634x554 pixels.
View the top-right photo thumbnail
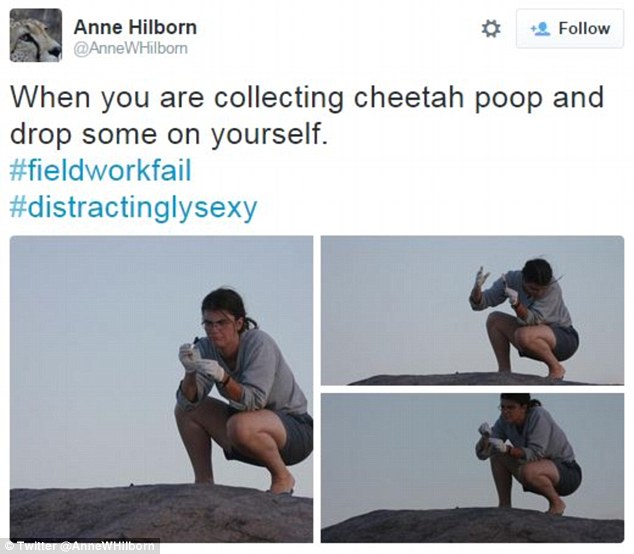coord(472,310)
